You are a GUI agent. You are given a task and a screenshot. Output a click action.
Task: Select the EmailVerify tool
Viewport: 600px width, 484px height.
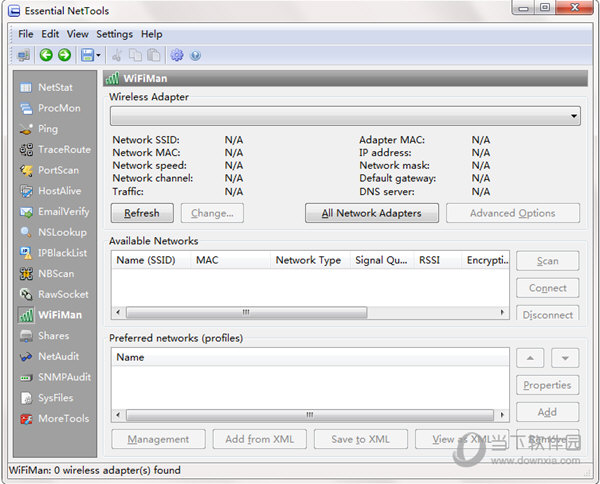[55, 212]
